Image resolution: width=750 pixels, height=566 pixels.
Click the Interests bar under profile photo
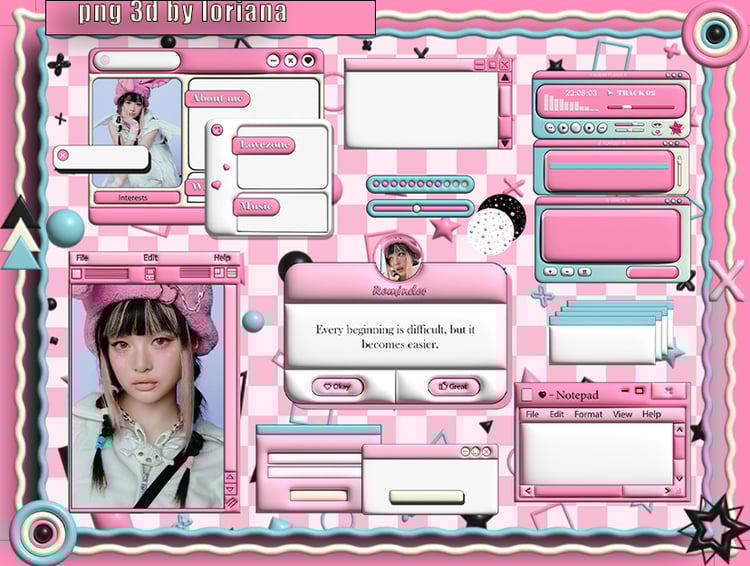pyautogui.click(x=137, y=197)
